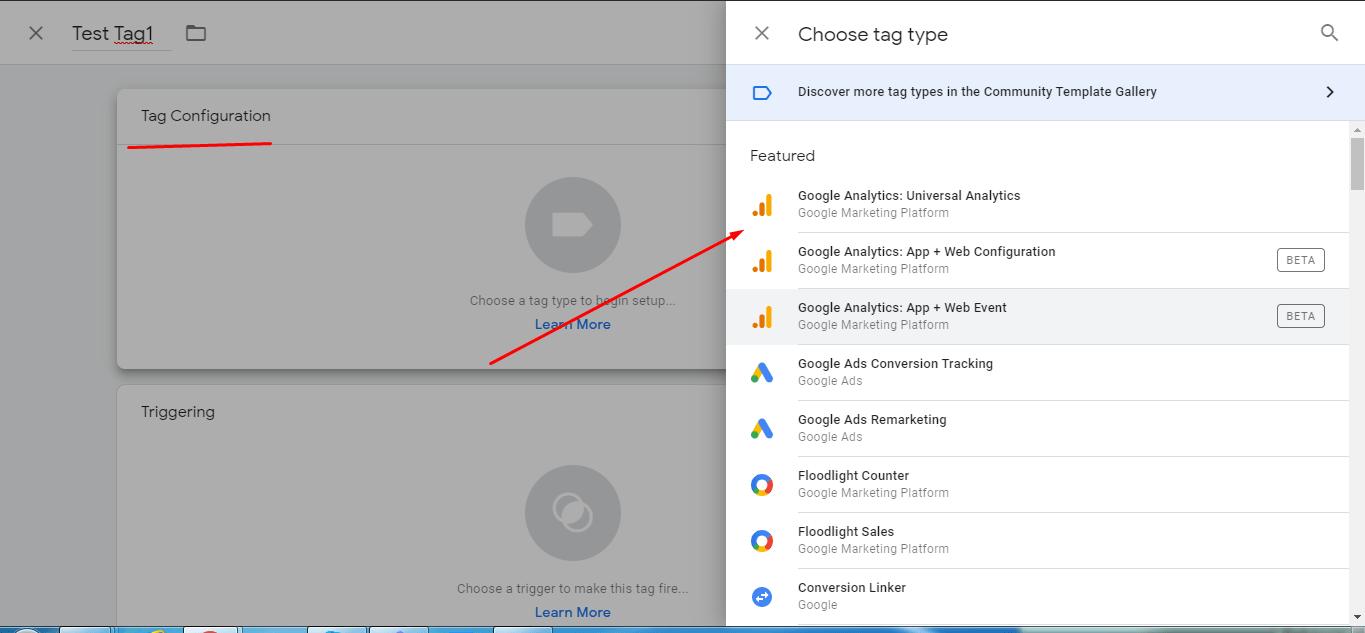Click the Triggering heading
Viewport: 1365px width, 633px height.
coord(178,412)
